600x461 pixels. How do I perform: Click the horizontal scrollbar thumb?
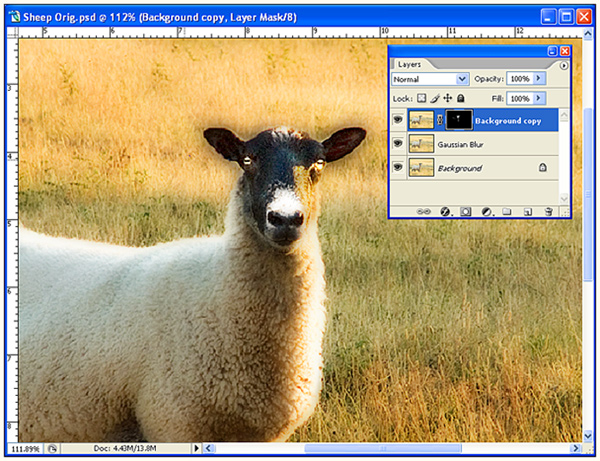click(x=383, y=448)
